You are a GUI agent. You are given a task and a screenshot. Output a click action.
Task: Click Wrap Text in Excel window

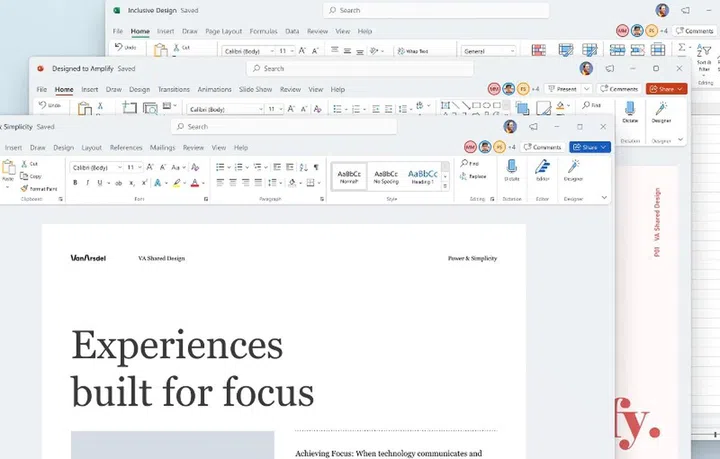[412, 51]
